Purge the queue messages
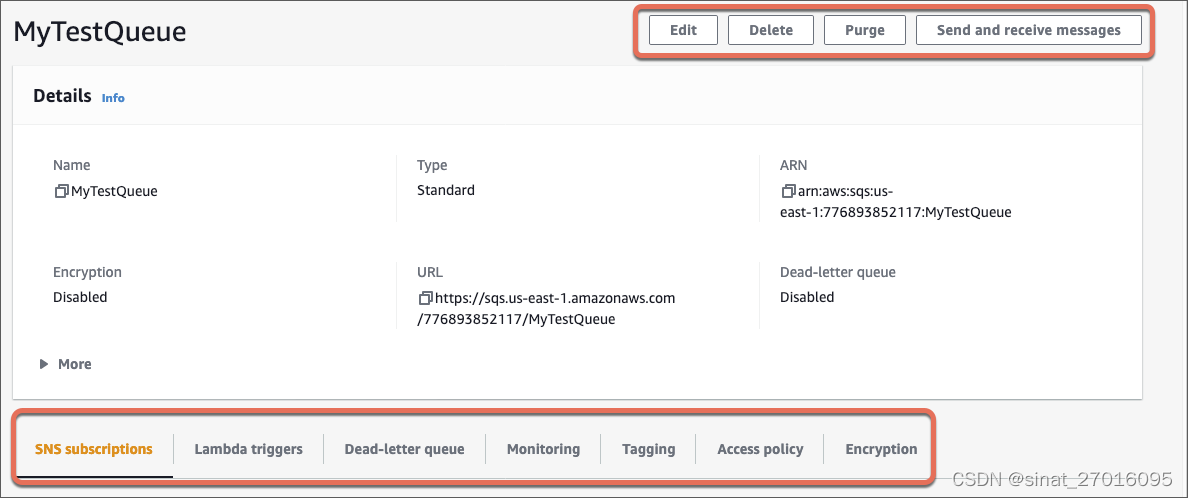The height and width of the screenshot is (498, 1188). 864,30
